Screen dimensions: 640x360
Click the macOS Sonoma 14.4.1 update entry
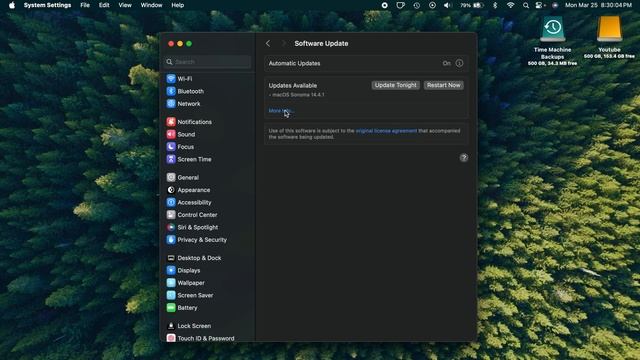[x=297, y=95]
